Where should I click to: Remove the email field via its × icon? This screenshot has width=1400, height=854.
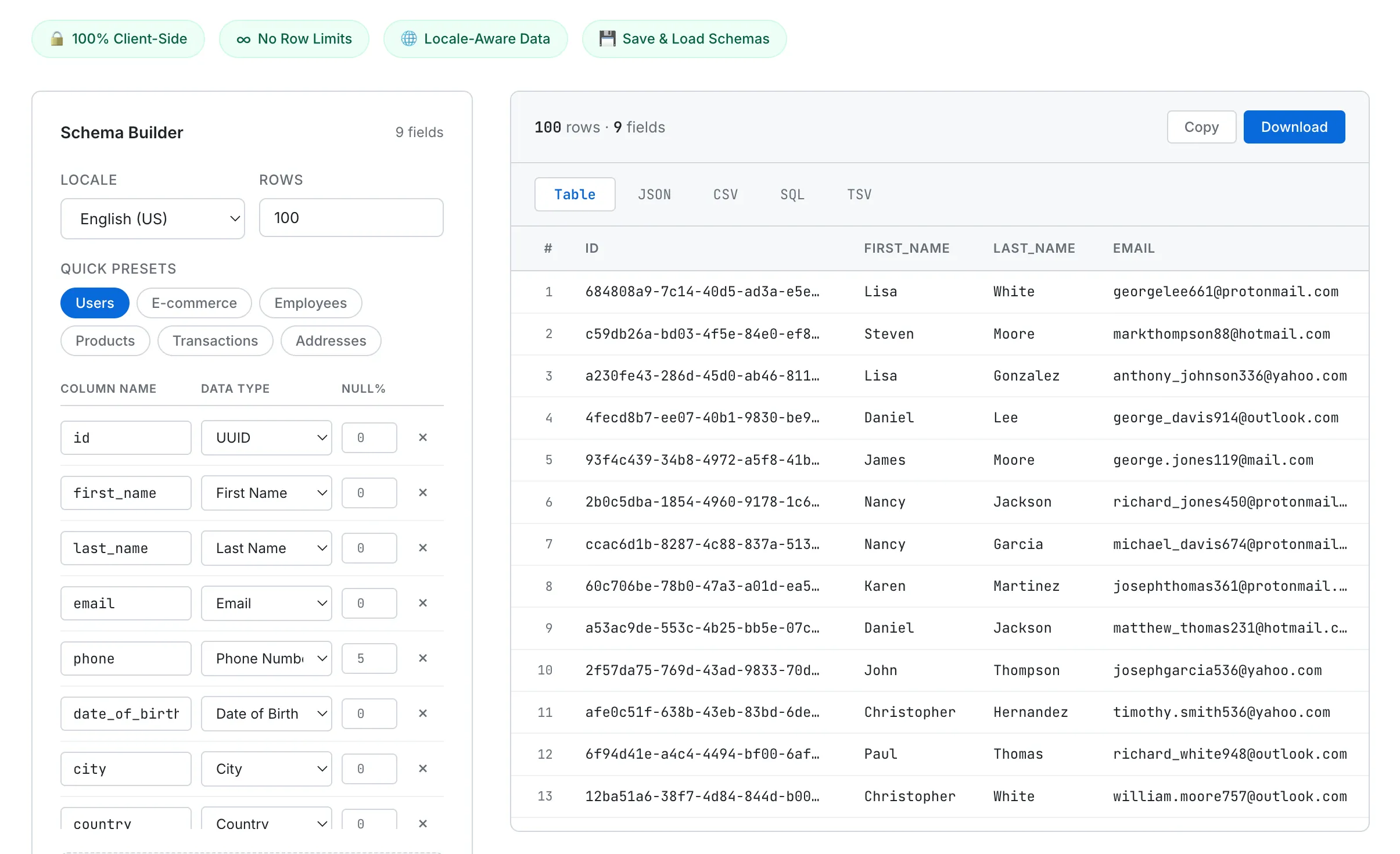pyautogui.click(x=423, y=603)
